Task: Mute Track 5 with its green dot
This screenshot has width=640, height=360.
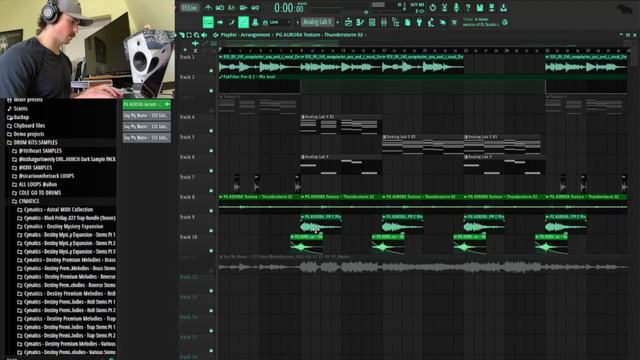Action: pyautogui.click(x=211, y=151)
